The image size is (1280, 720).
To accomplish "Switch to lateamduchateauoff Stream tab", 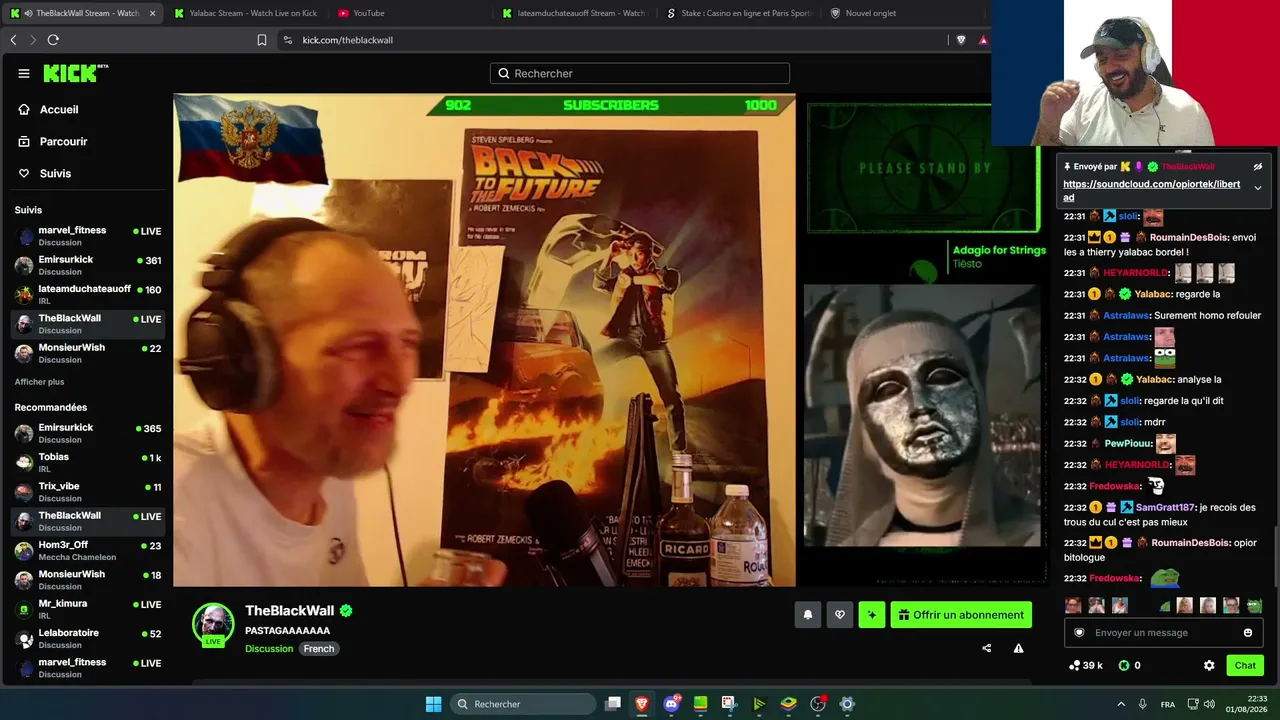I will pos(574,13).
